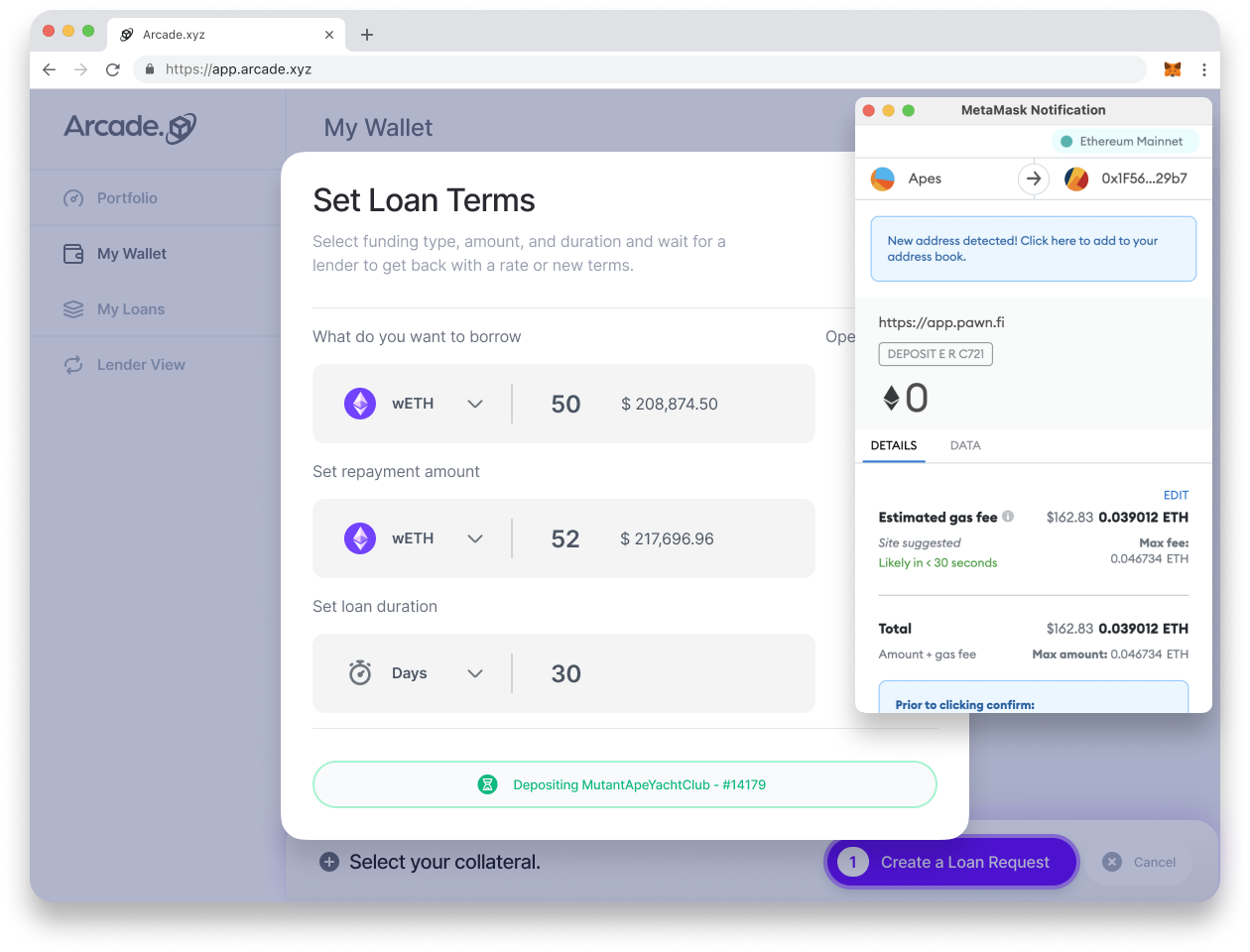Click the Max fee 0.046734 ETH value
Screen dimensions: 1250x952
click(x=1149, y=559)
